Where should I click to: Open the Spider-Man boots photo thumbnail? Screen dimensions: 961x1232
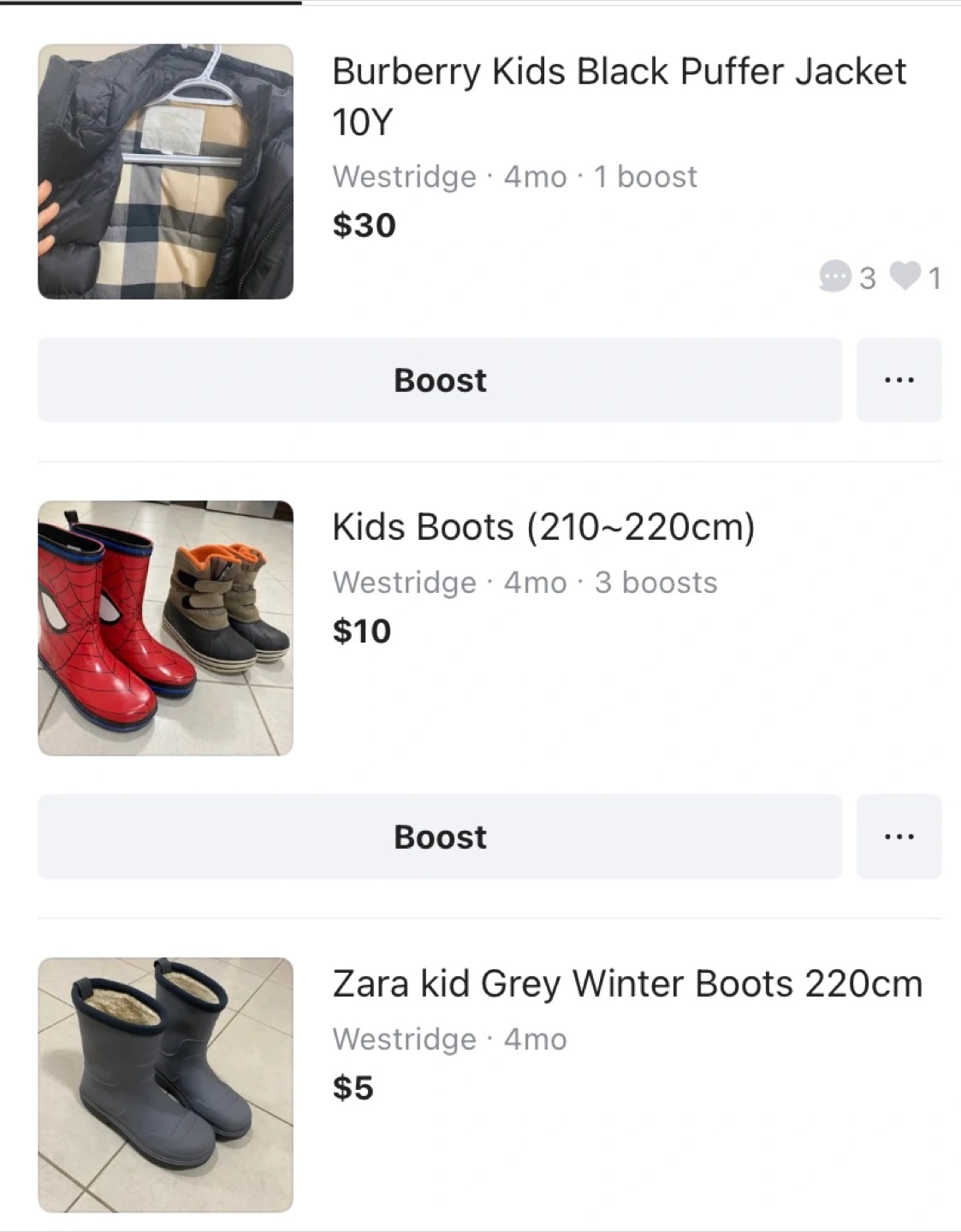click(165, 628)
